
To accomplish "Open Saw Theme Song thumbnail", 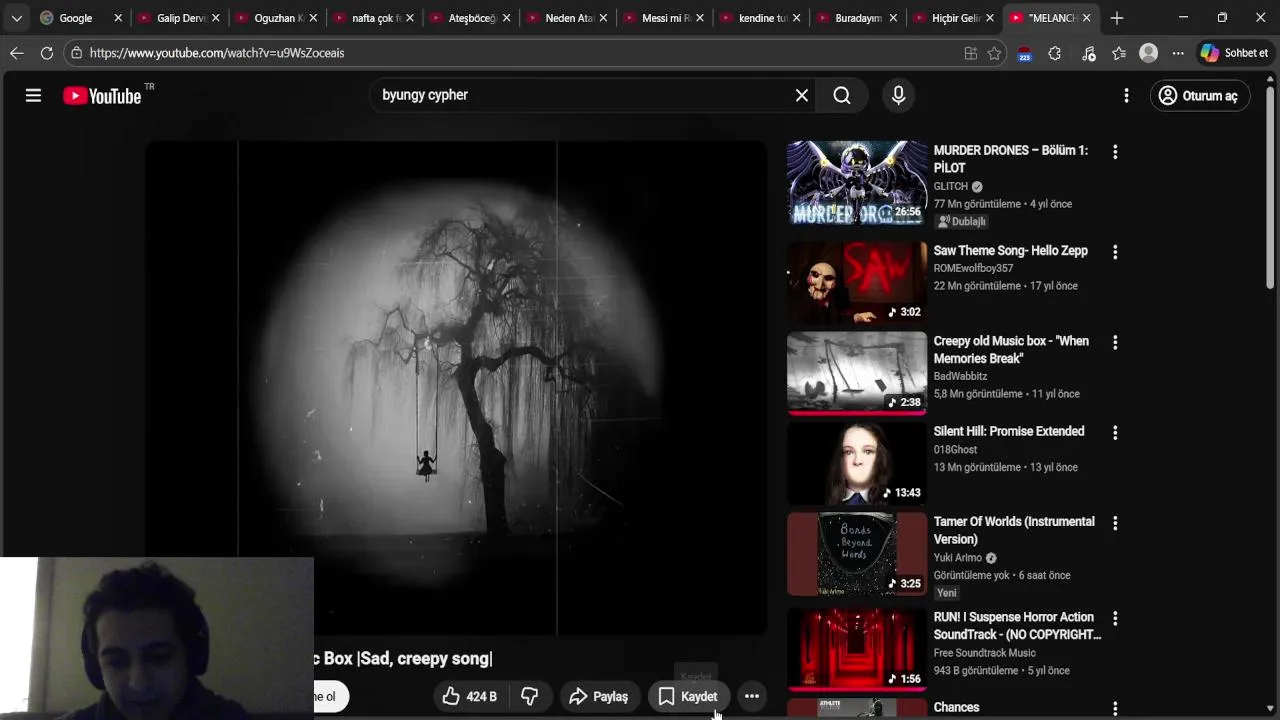I will 857,283.
